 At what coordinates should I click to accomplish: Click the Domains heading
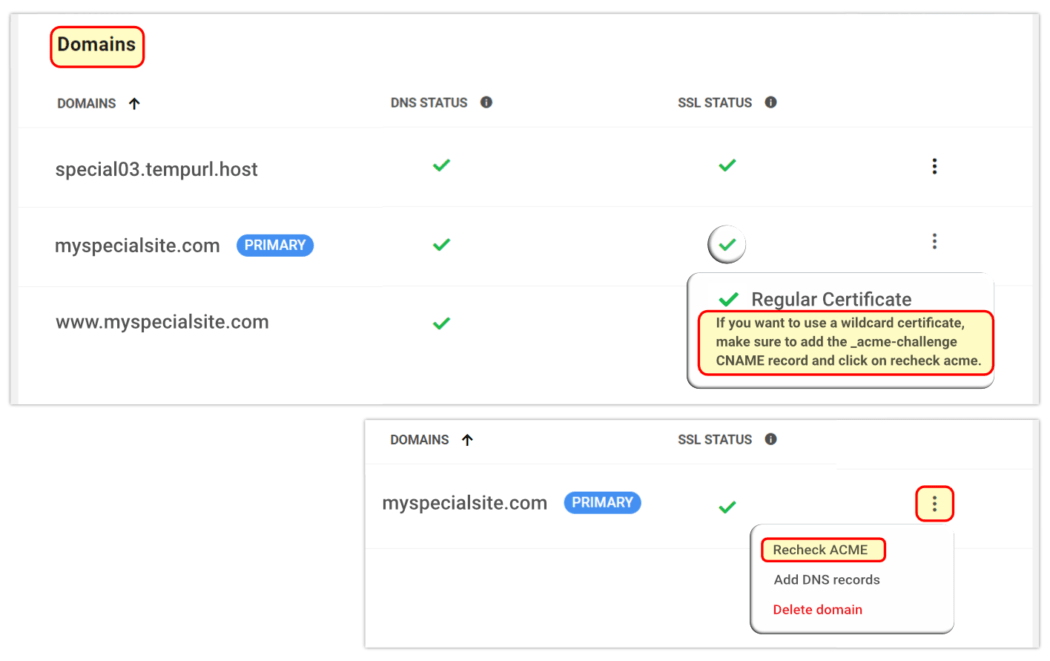click(97, 45)
